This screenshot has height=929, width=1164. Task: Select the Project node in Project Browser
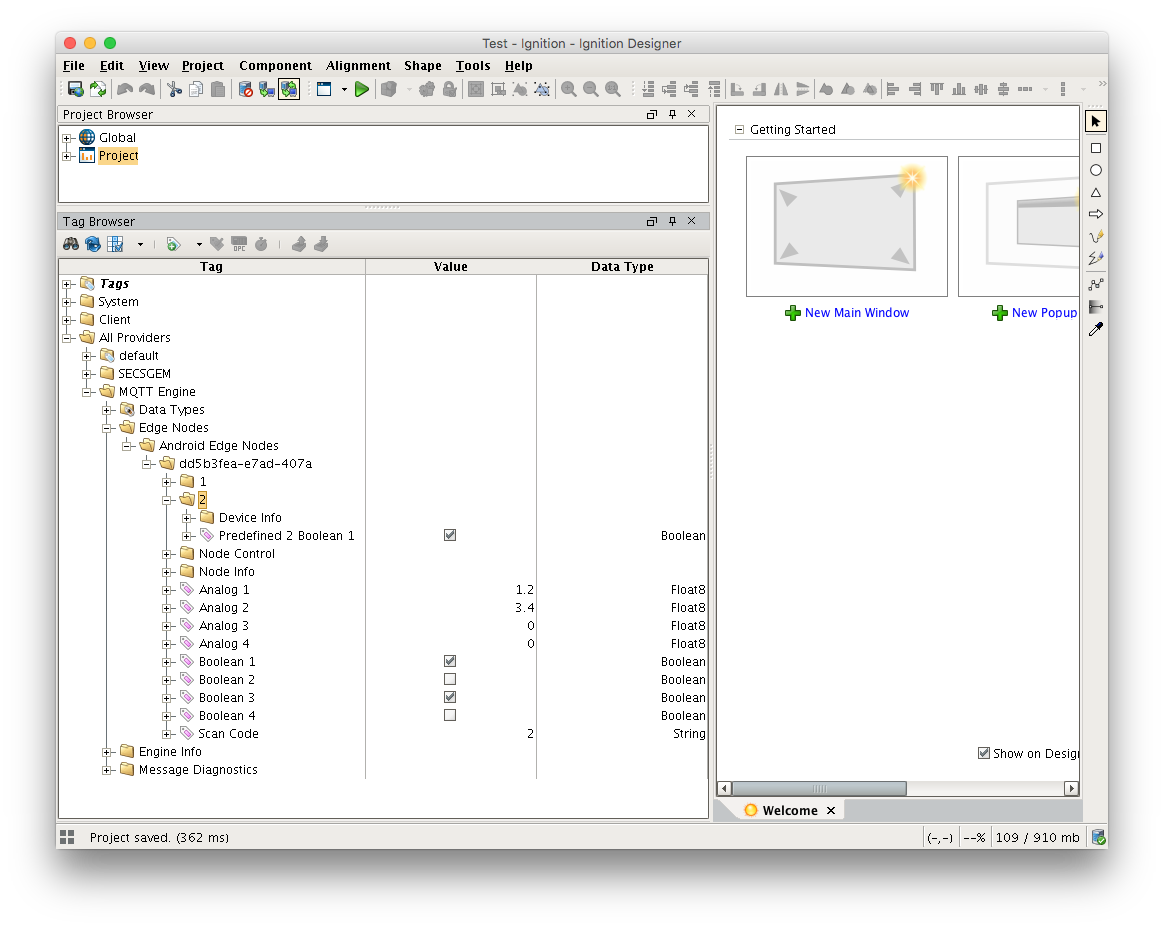tap(118, 156)
